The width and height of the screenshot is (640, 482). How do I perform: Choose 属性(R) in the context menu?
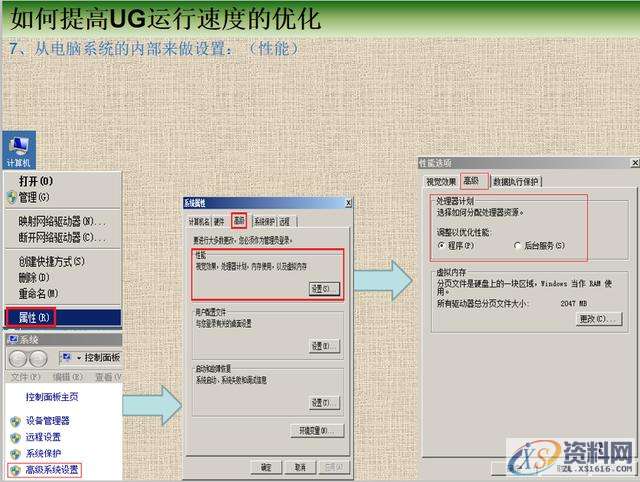click(63, 318)
